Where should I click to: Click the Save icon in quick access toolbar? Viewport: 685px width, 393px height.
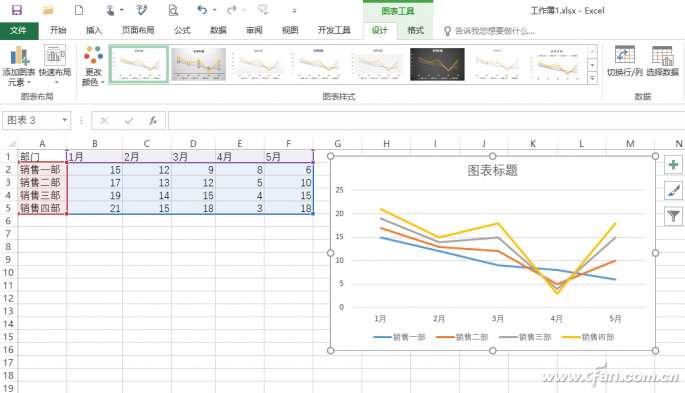(17, 10)
